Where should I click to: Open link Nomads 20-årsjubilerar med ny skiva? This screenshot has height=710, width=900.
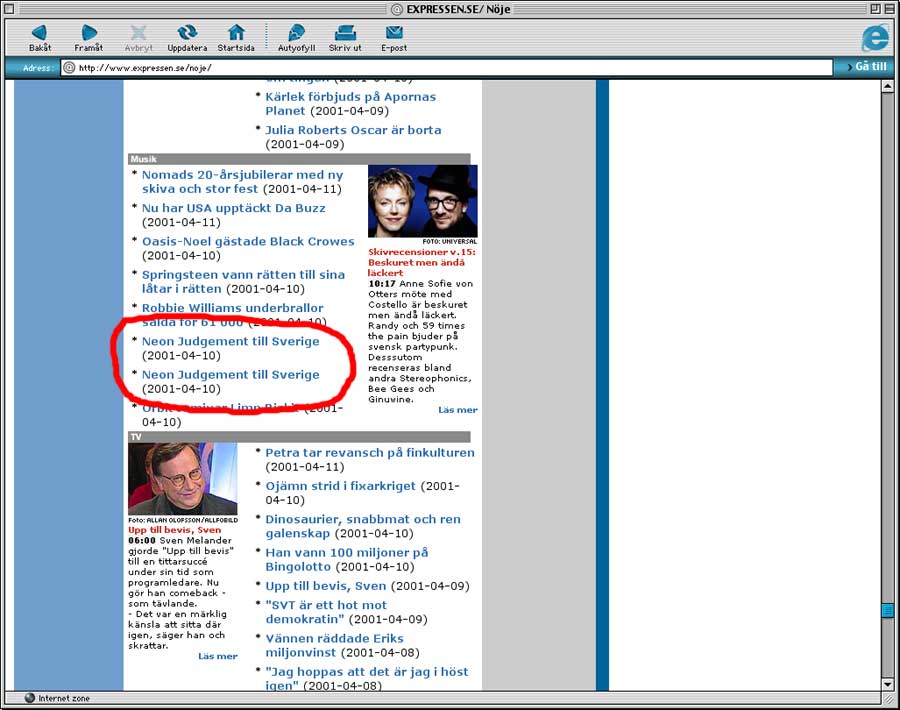coord(242,182)
